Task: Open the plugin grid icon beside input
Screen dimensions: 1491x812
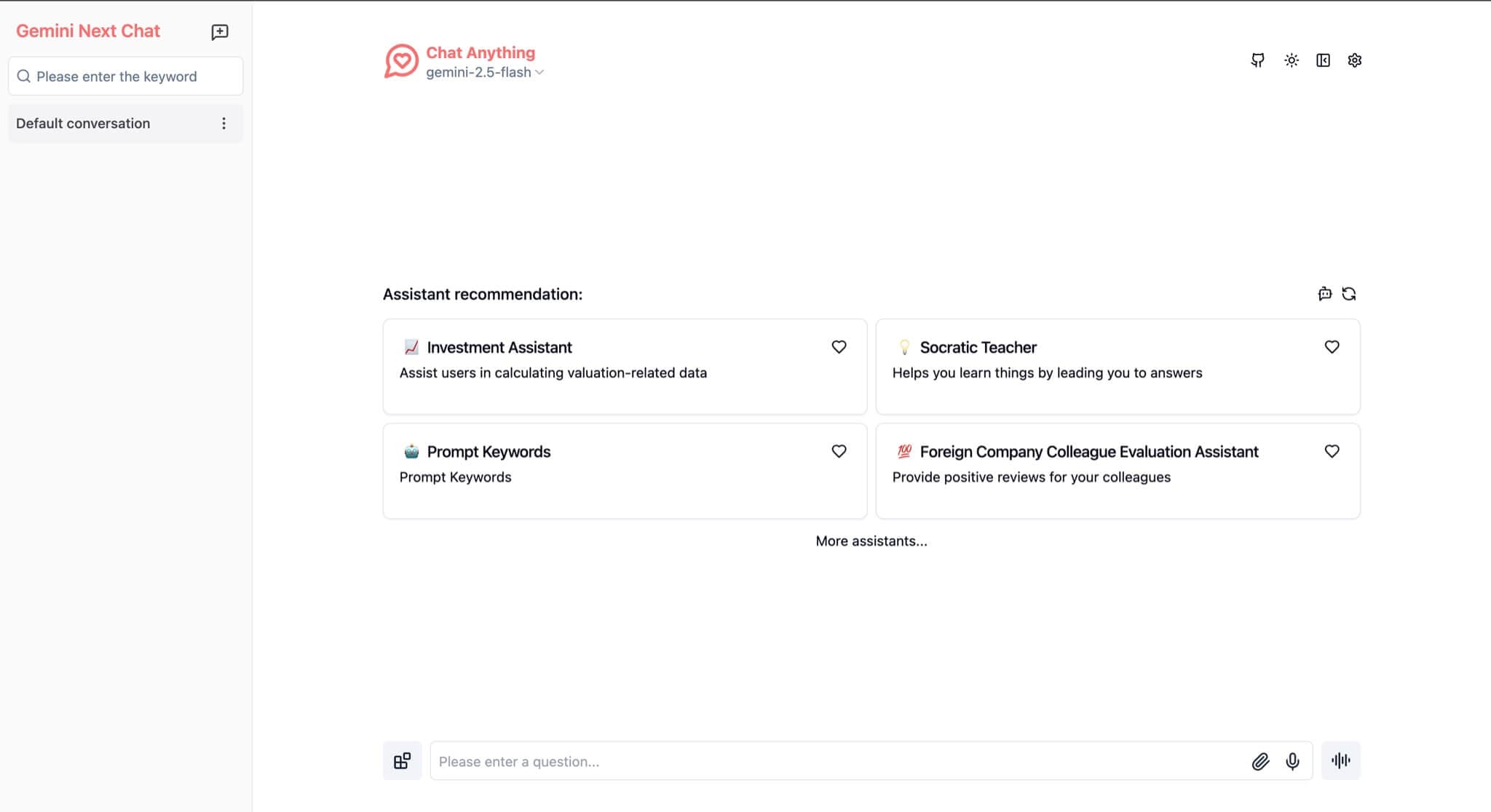Action: click(402, 760)
